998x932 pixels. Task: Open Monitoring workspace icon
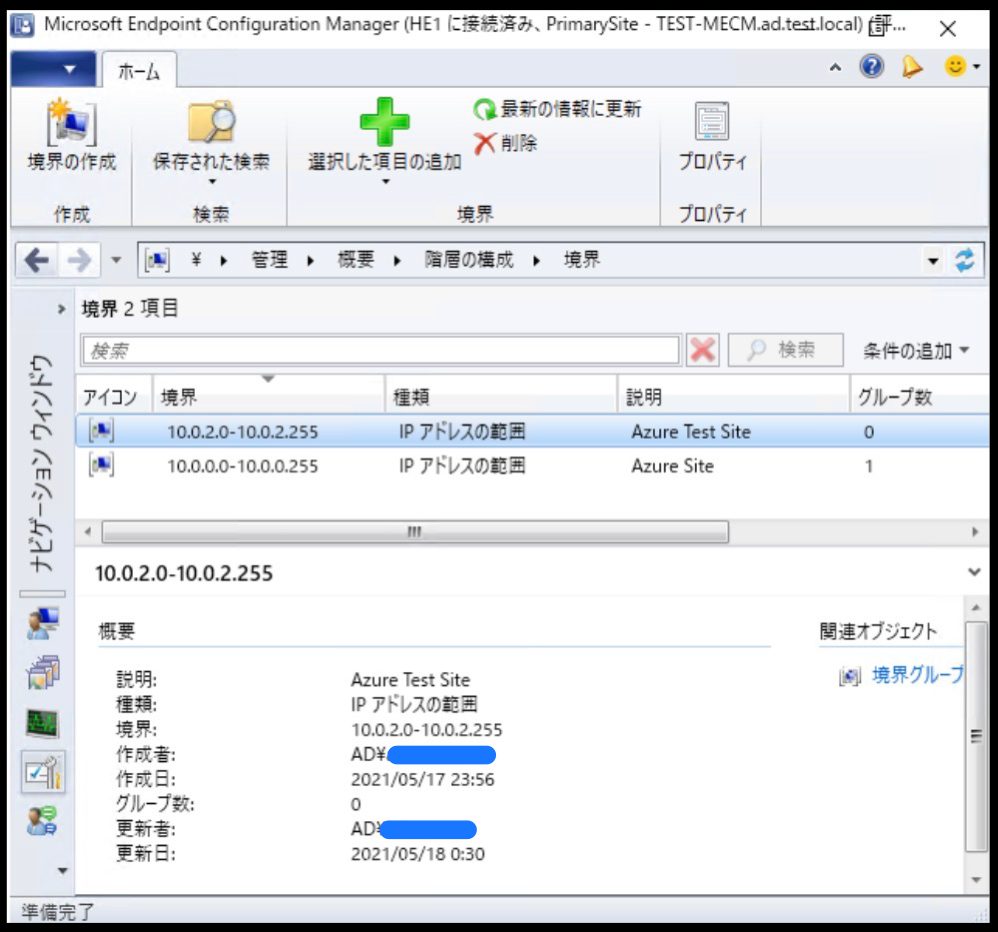[43, 723]
